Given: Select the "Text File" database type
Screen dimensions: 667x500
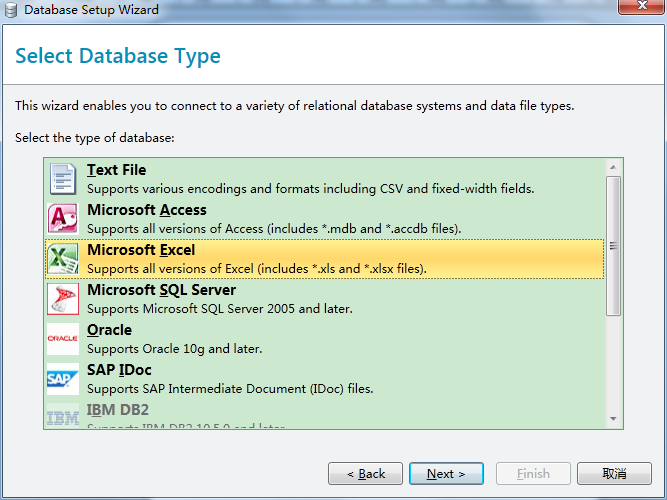Looking at the screenshot, I should coord(324,179).
